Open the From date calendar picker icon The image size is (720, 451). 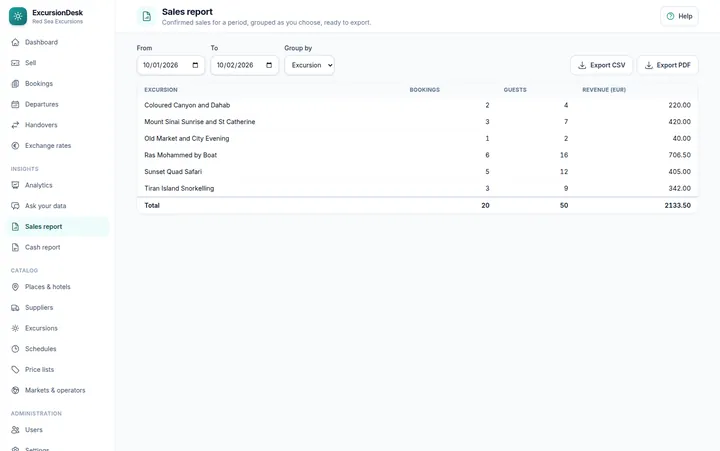(x=195, y=65)
